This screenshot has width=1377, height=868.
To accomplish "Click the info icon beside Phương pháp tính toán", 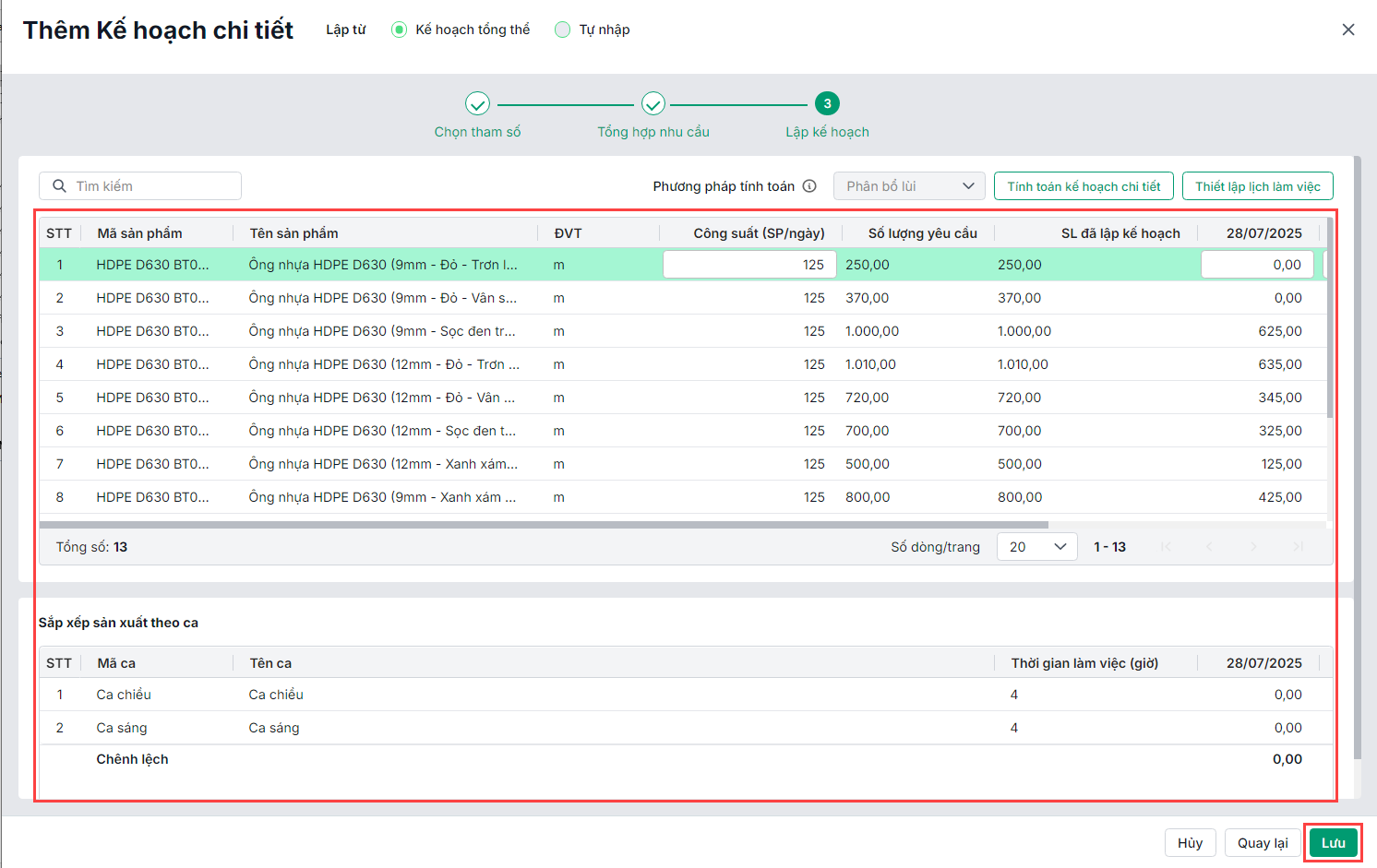I will coord(809,186).
